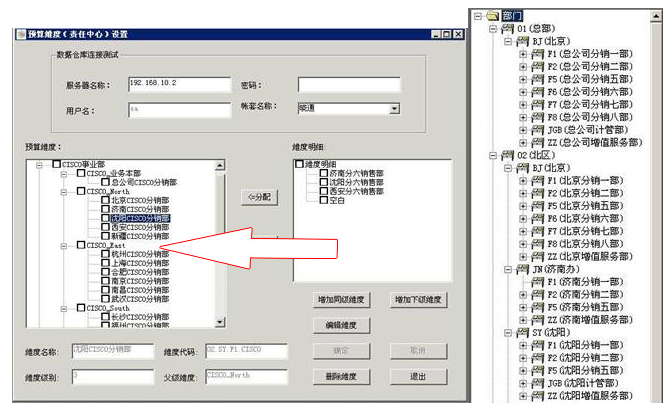668x410 pixels.
Task: Collapse the 01 (总部) node
Action: click(x=493, y=29)
